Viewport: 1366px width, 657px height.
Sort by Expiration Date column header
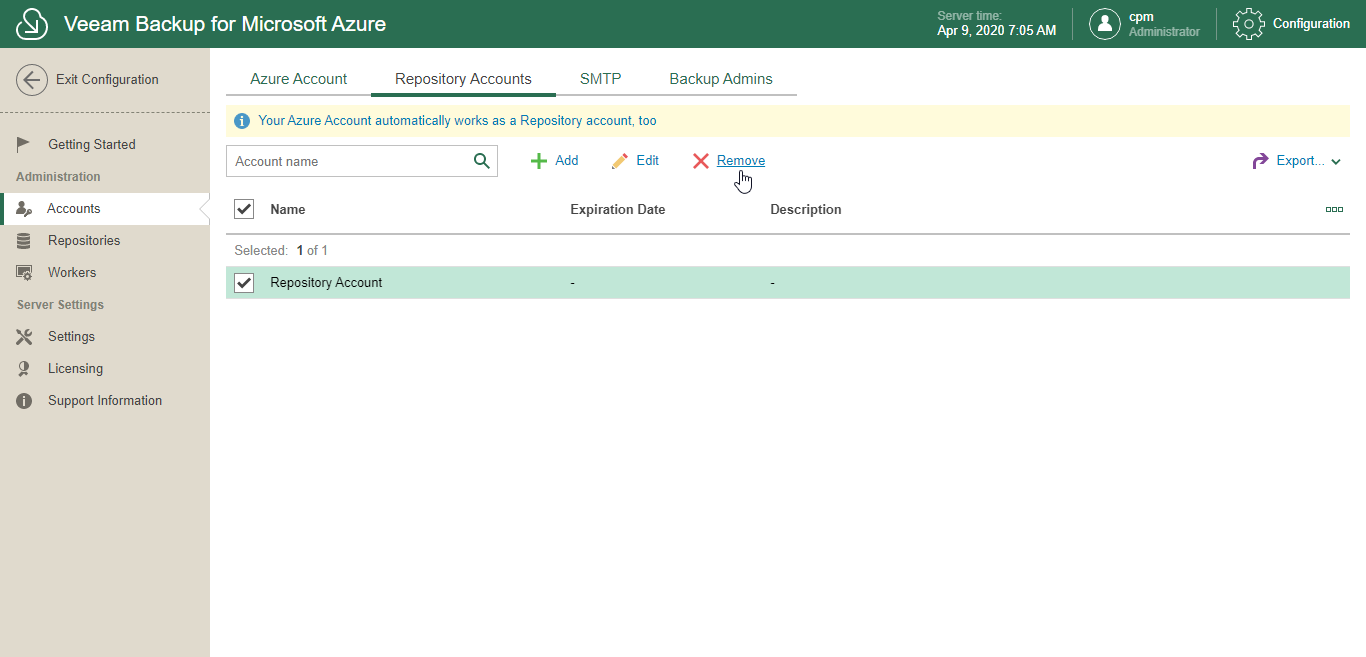coord(618,210)
